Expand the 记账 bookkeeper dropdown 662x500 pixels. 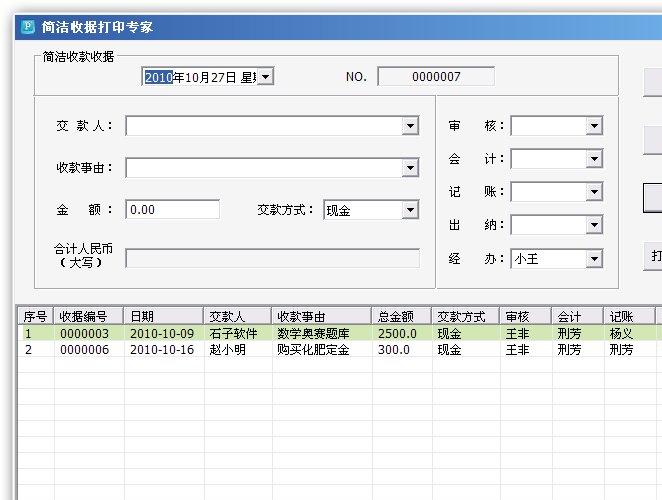(x=594, y=192)
